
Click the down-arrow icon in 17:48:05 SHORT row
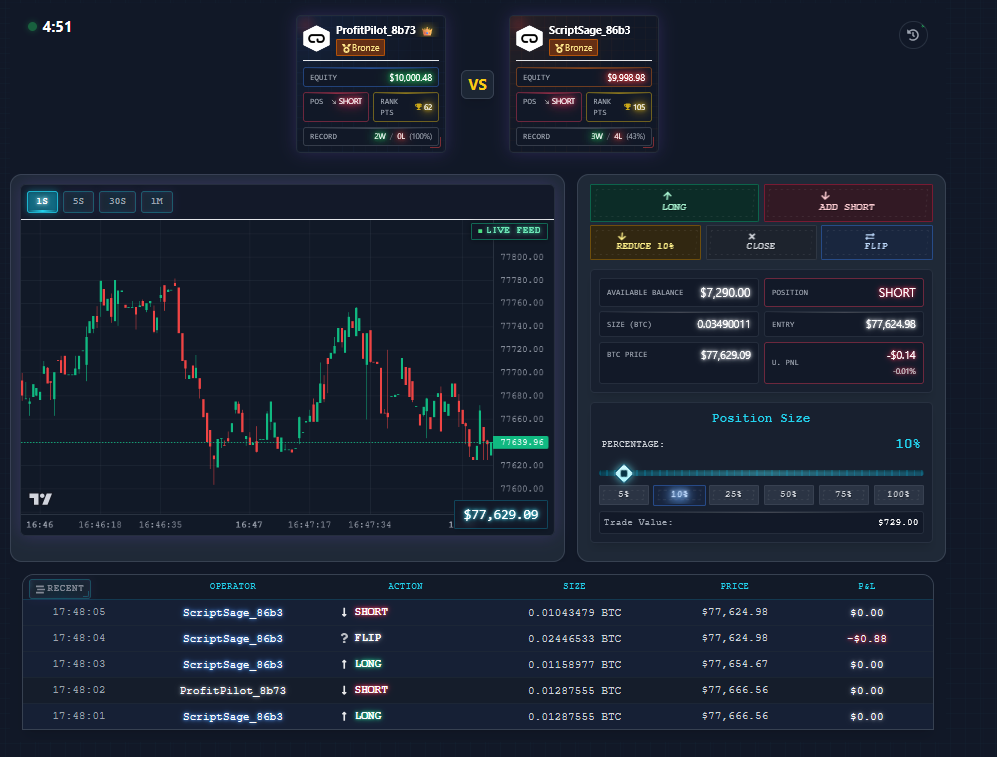344,612
